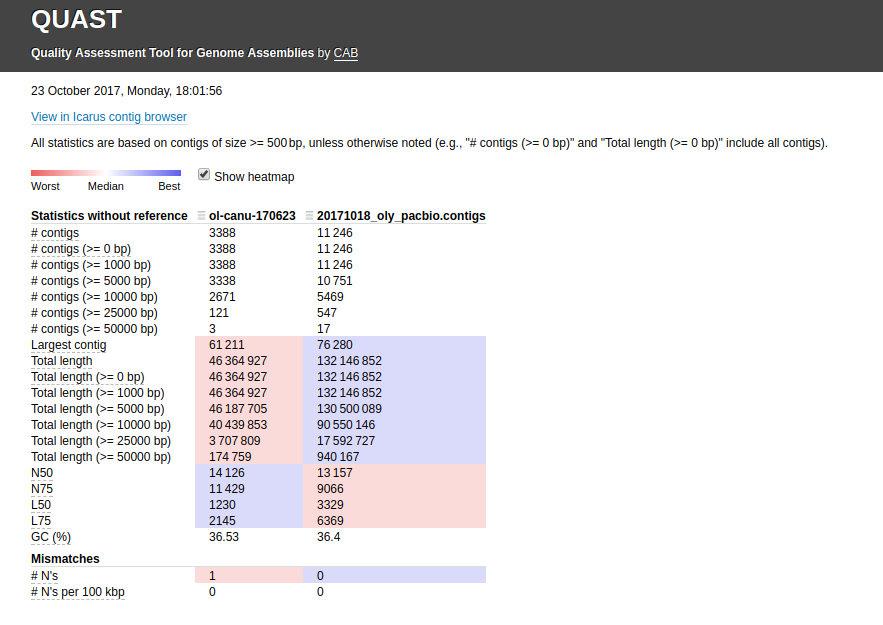Click the QUAST title heading
The image size is (883, 625).
[76, 20]
